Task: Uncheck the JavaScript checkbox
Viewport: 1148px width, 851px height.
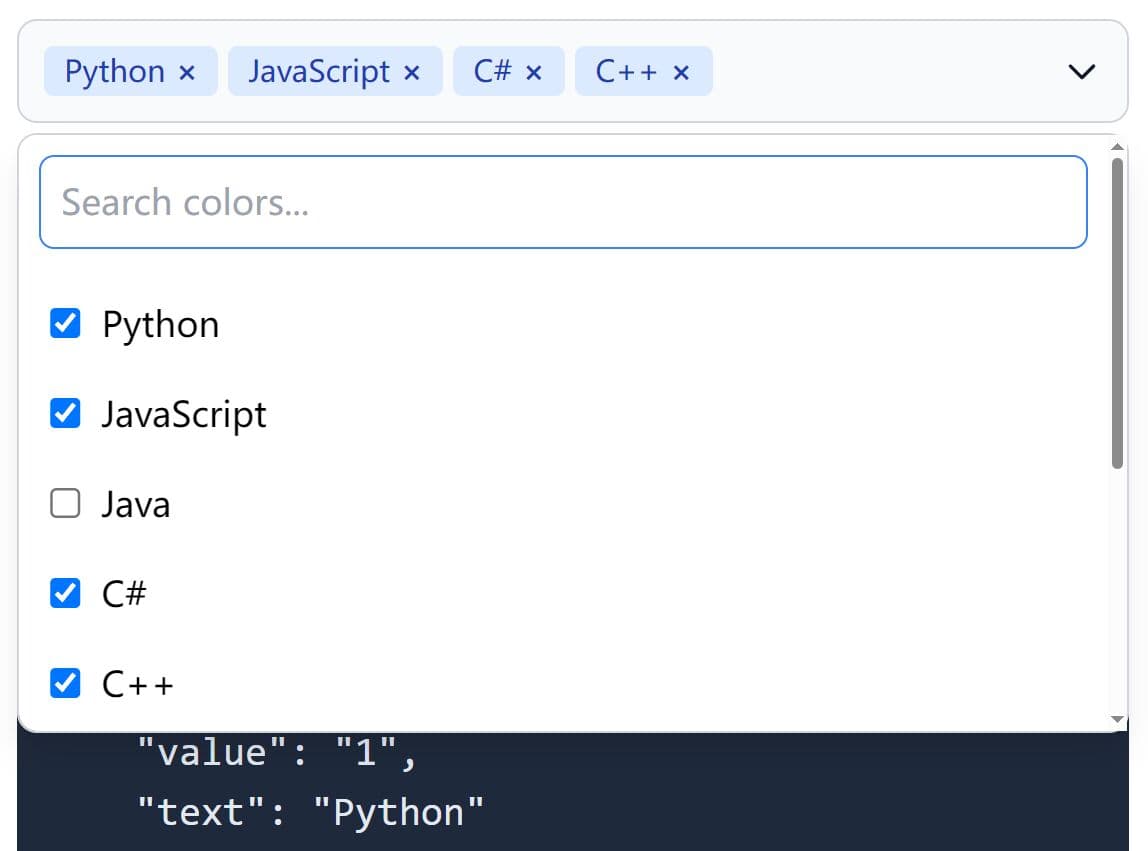Action: 65,414
